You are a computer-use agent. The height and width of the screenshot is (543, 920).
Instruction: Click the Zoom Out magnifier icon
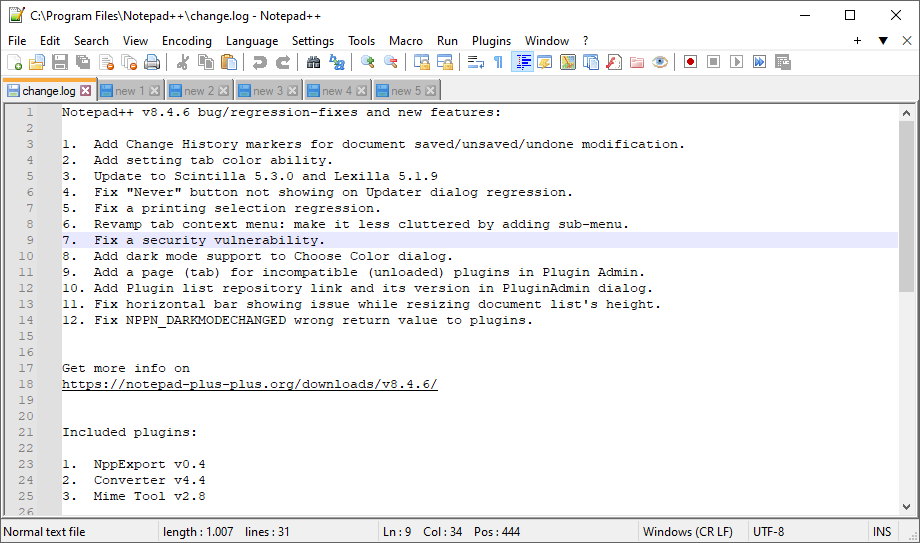click(x=390, y=62)
